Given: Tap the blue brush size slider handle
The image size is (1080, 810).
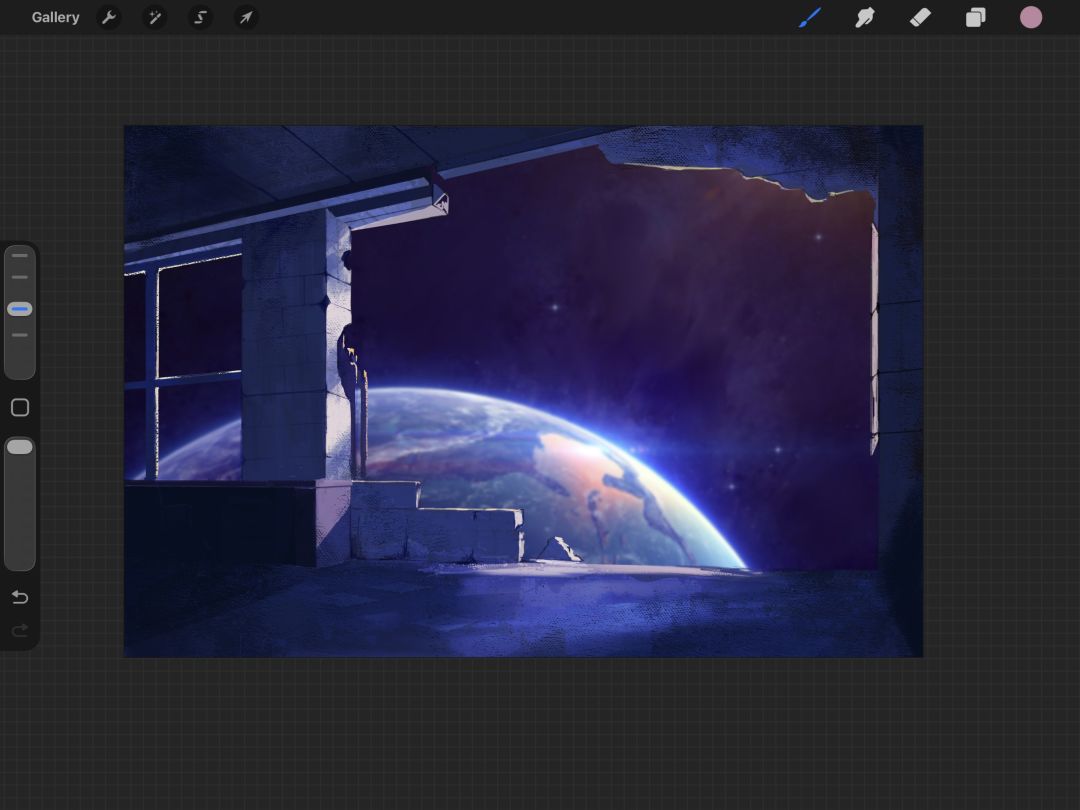Looking at the screenshot, I should [19, 309].
